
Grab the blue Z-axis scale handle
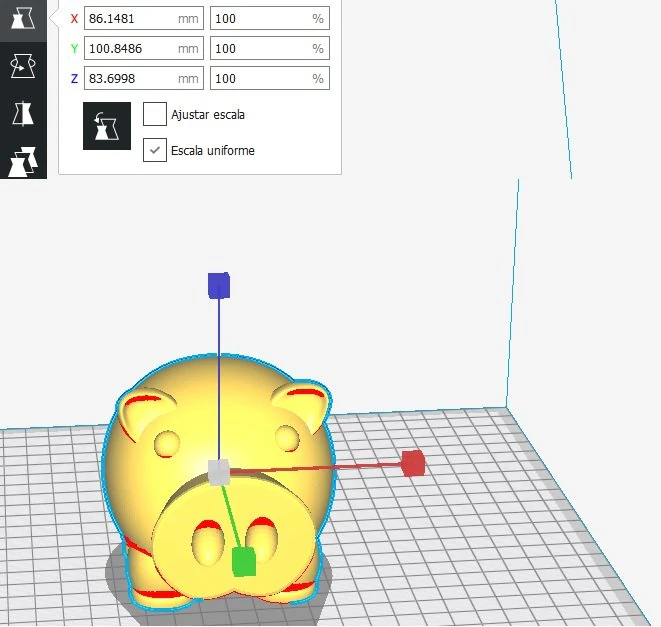point(219,285)
